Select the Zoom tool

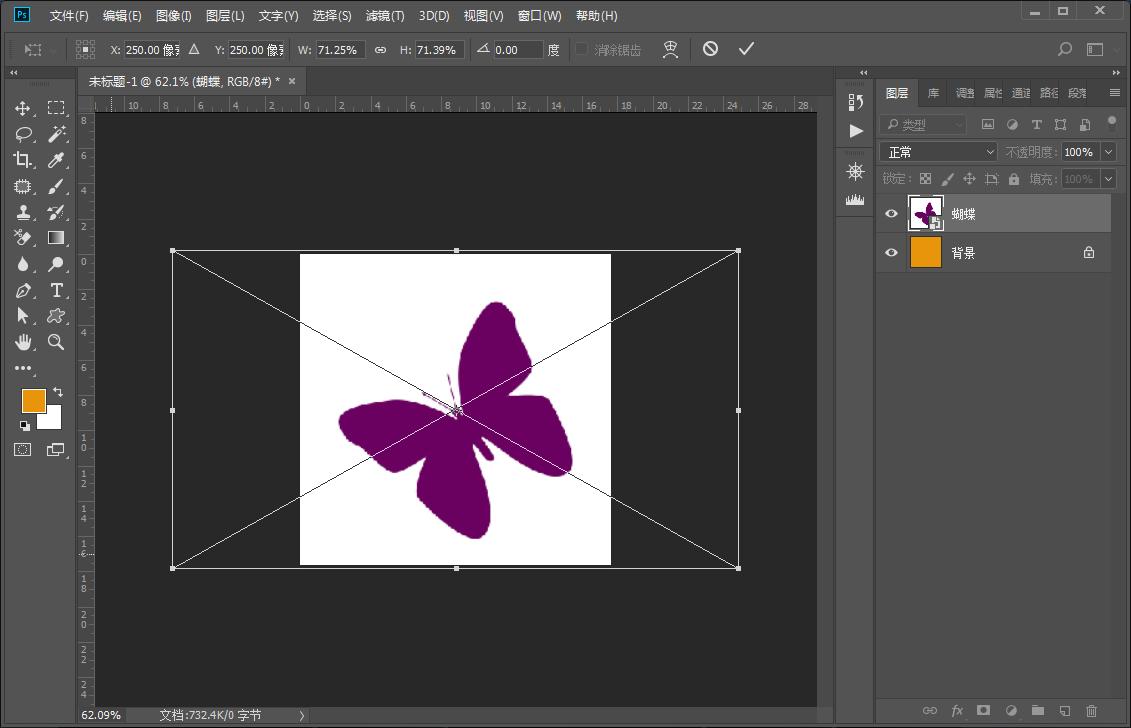(x=57, y=342)
